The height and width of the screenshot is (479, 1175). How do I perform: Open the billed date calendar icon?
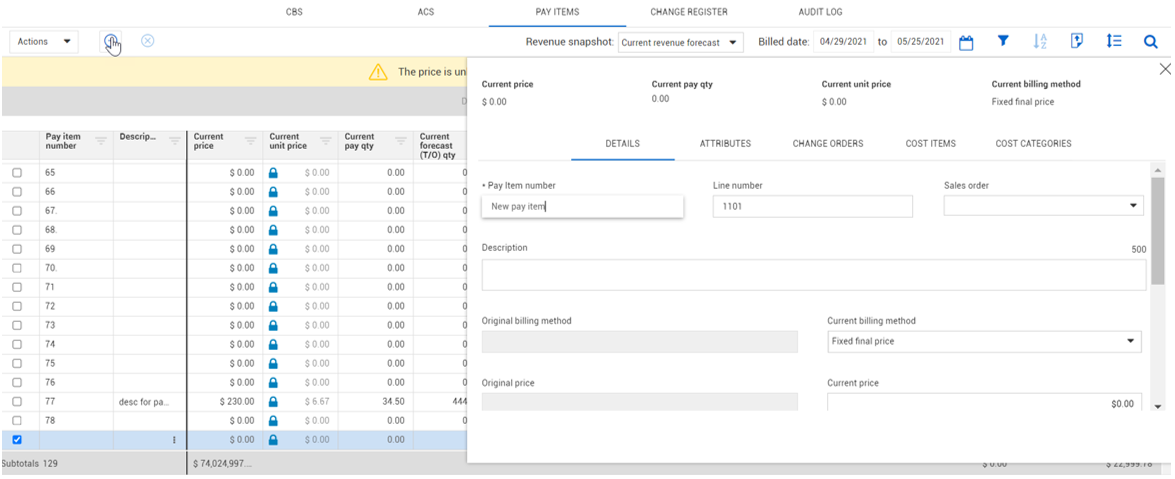[967, 43]
